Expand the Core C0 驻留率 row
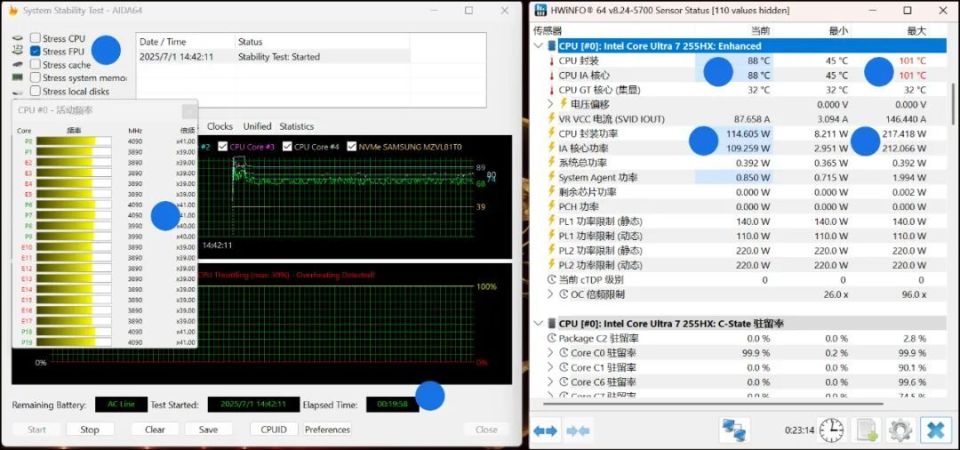This screenshot has width=960, height=450. click(550, 353)
